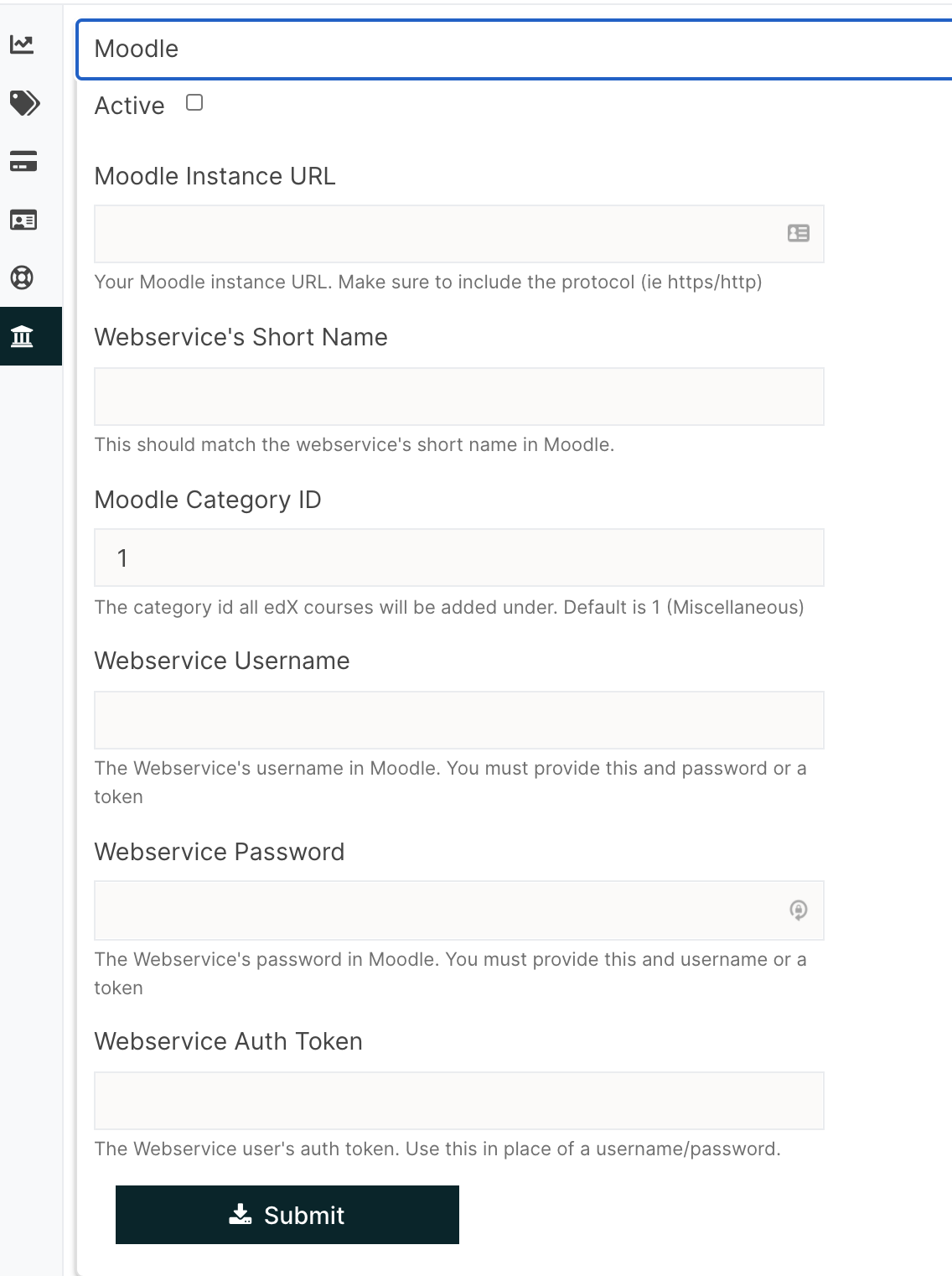
Task: Focus the Webservice Auth Token field
Action: 459,1101
